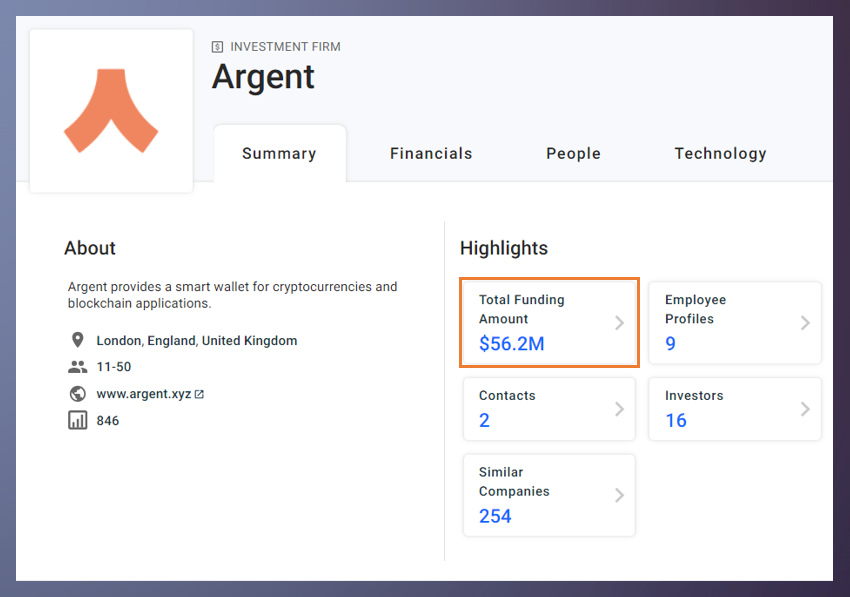Click the Highlights section heading
850x597 pixels.
point(504,248)
